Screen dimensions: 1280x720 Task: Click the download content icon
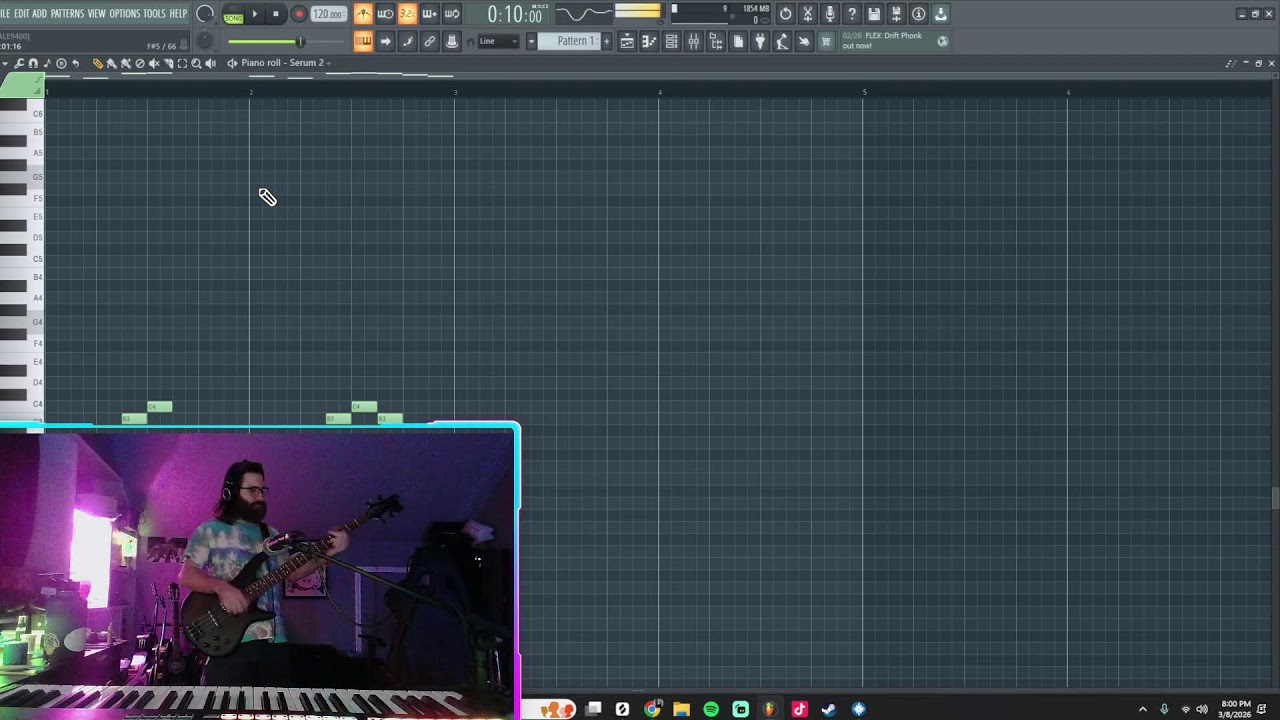point(941,14)
